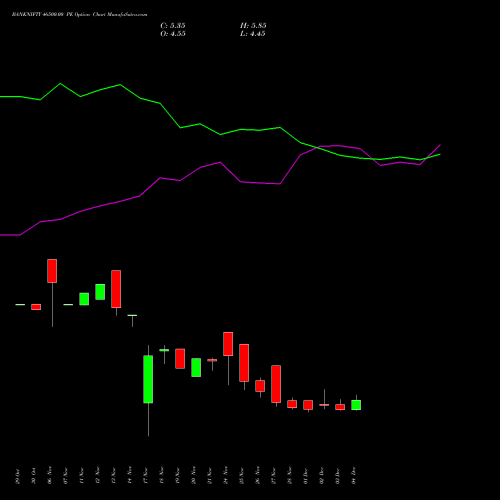Image resolution: width=500 pixels, height=500 pixels.
Task: Click the 24 Nov date label
Action: (226, 476)
